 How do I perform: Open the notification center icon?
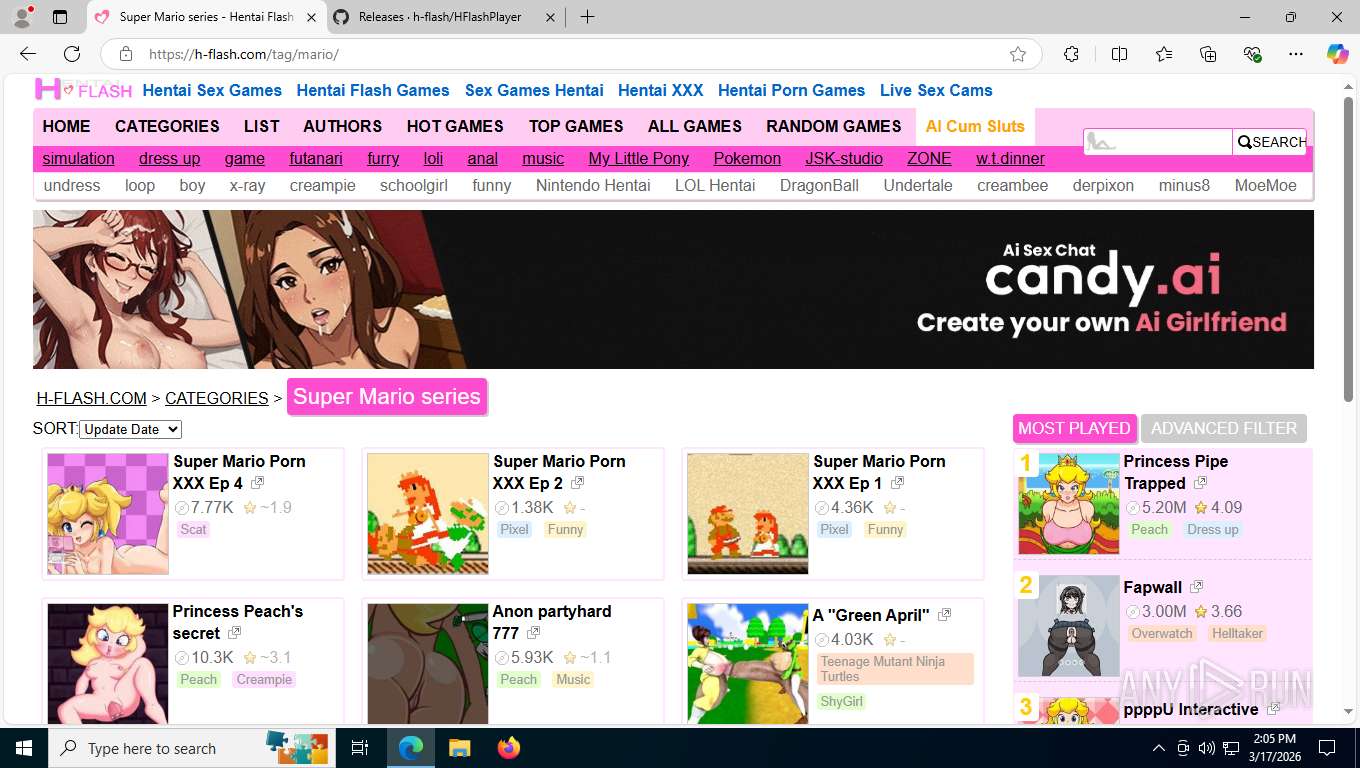tap(1327, 748)
